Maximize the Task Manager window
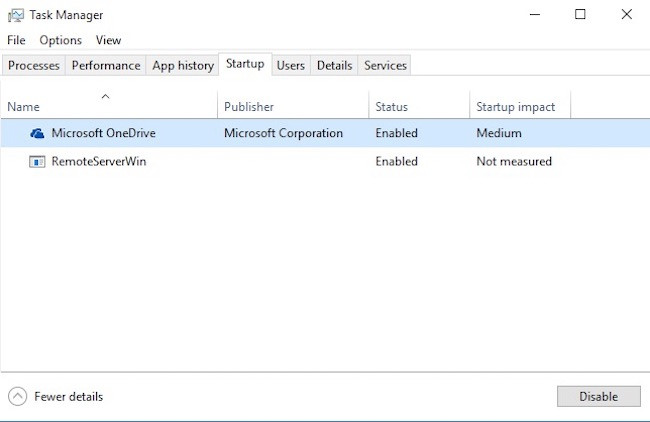The width and height of the screenshot is (650, 422). tap(580, 14)
